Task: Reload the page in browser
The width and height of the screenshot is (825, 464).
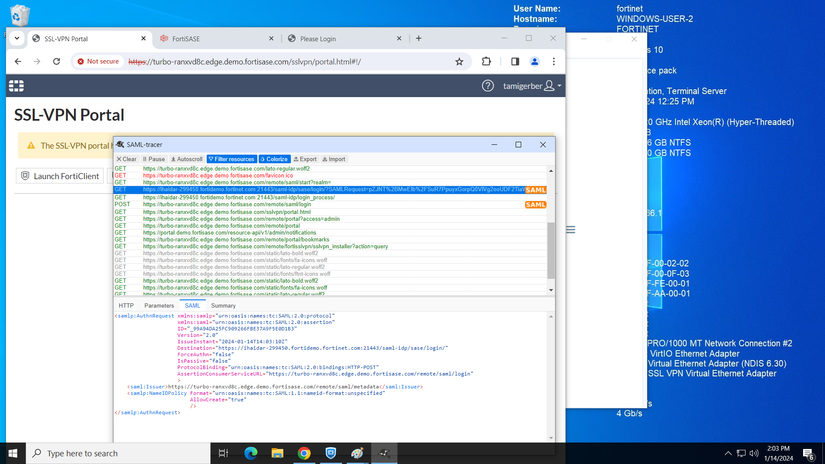Action: pyautogui.click(x=58, y=61)
